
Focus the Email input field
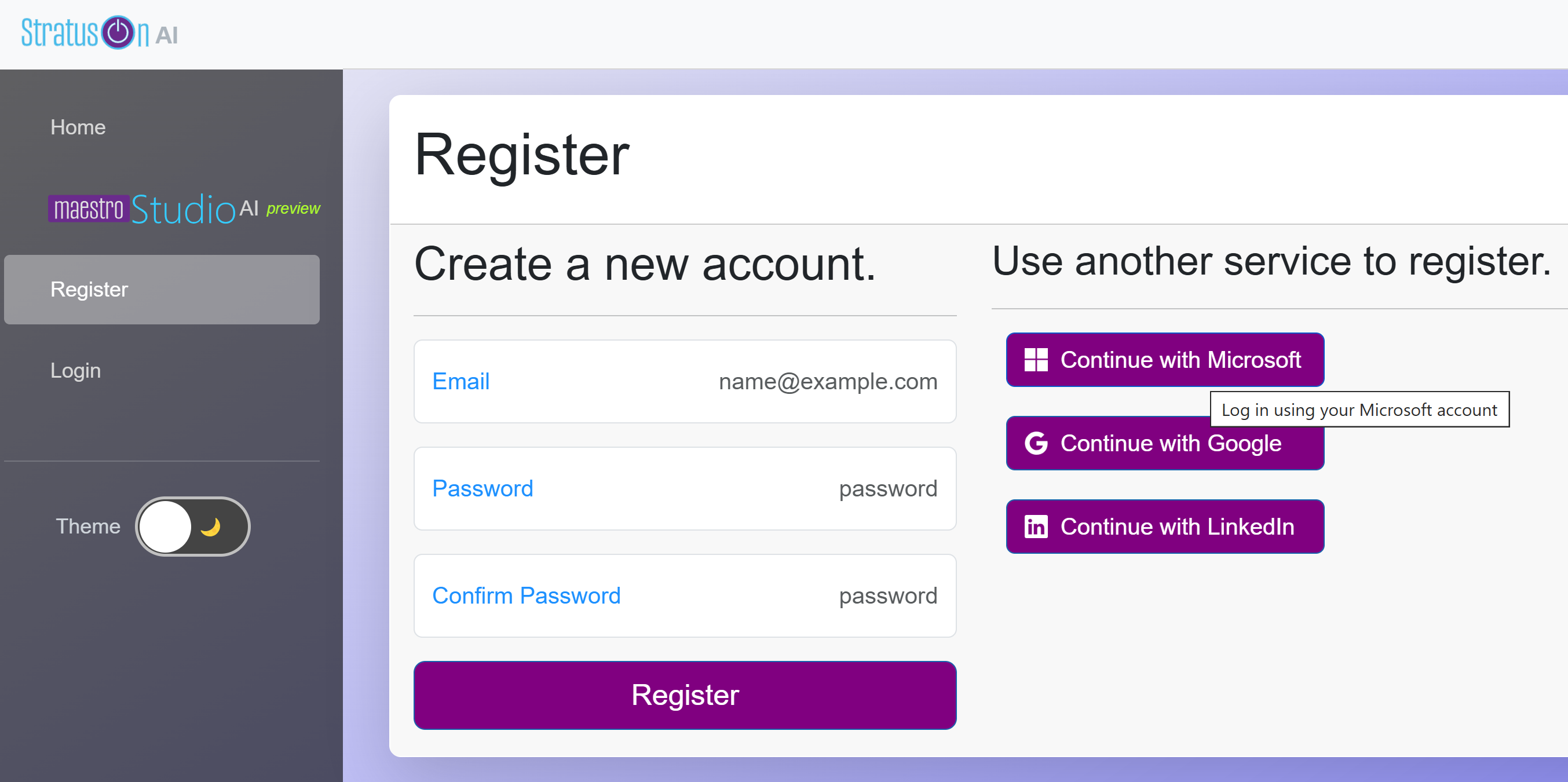(684, 382)
